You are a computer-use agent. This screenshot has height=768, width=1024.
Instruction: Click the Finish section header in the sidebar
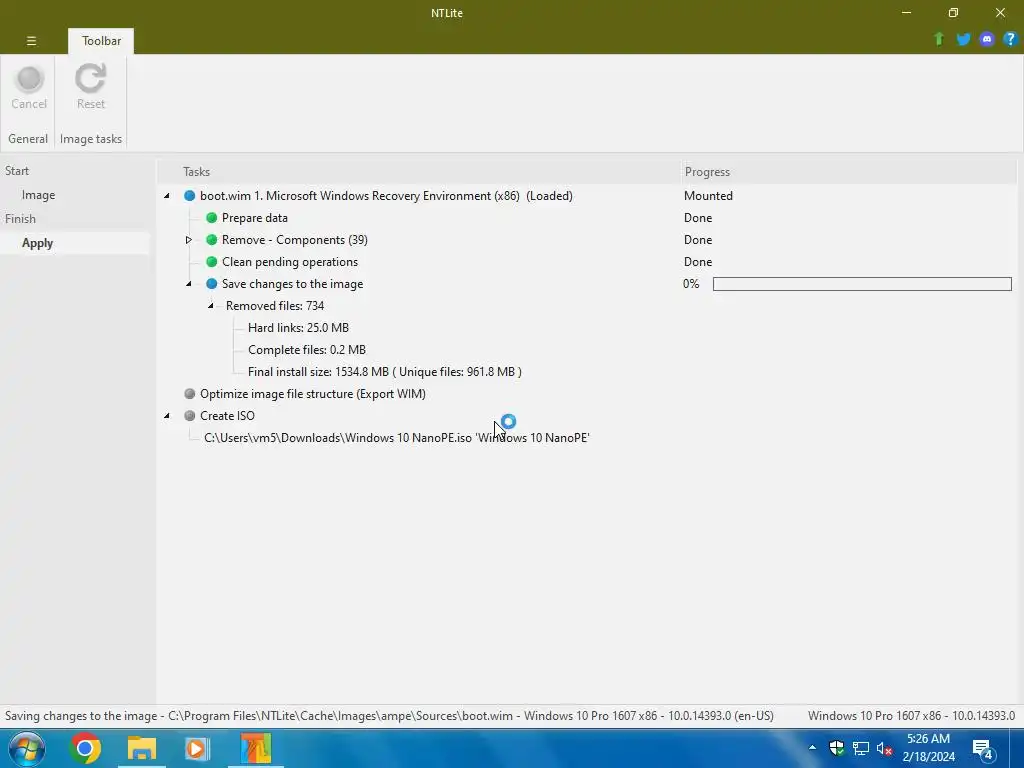(20, 219)
